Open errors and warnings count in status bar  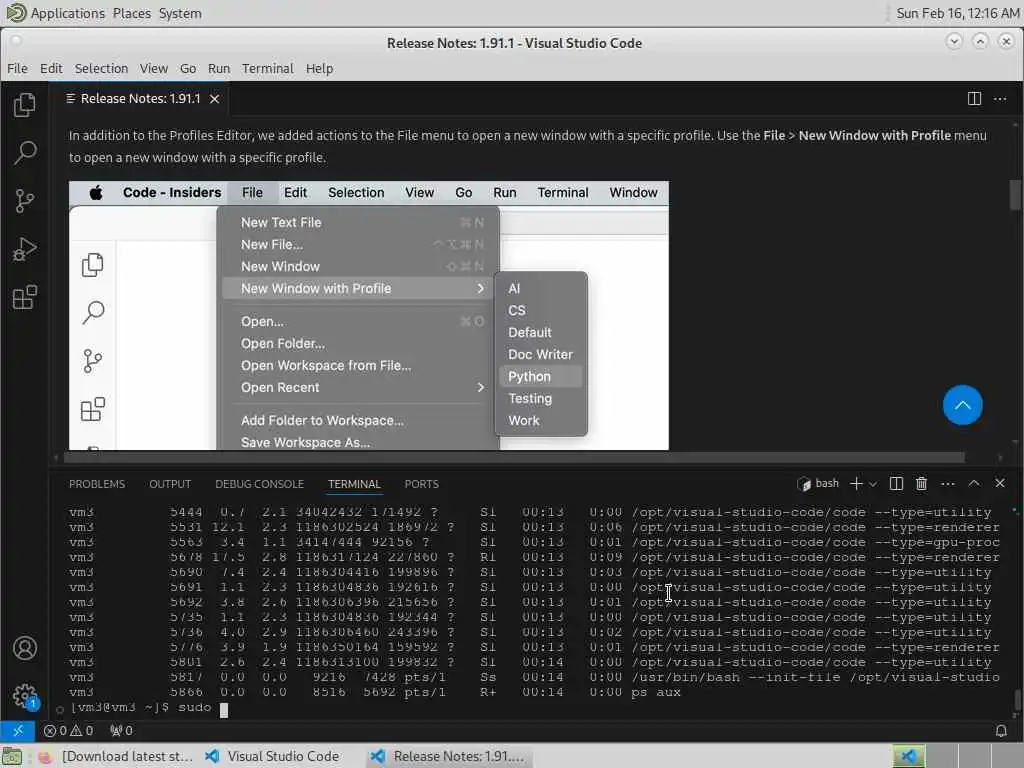(x=69, y=730)
